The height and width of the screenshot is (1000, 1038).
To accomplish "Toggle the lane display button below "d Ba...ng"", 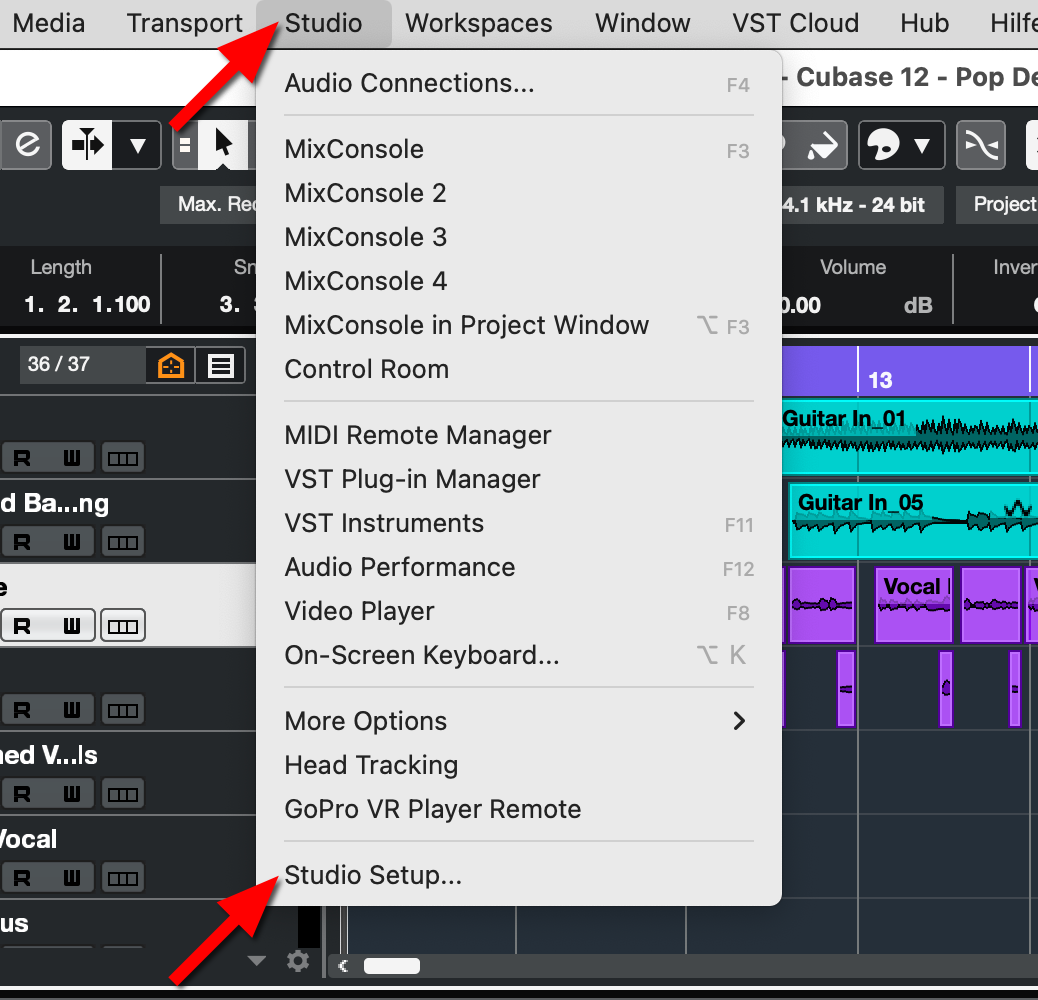I will (123, 541).
